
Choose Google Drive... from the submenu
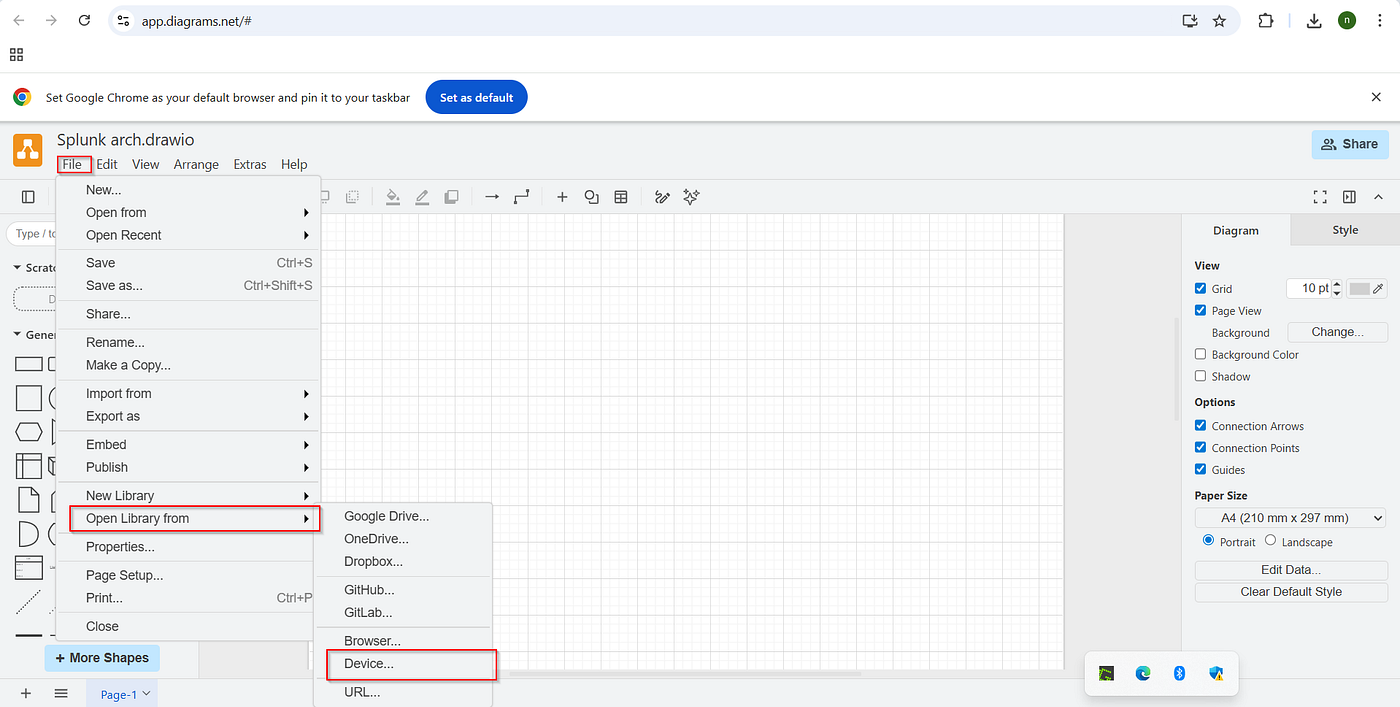pyautogui.click(x=403, y=516)
